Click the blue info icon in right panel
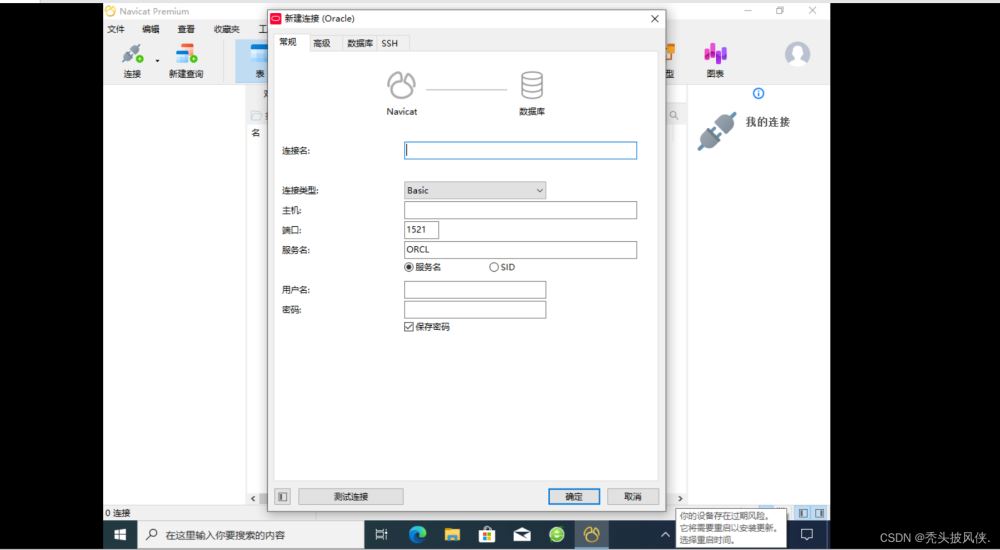Image resolution: width=1000 pixels, height=550 pixels. 758,93
